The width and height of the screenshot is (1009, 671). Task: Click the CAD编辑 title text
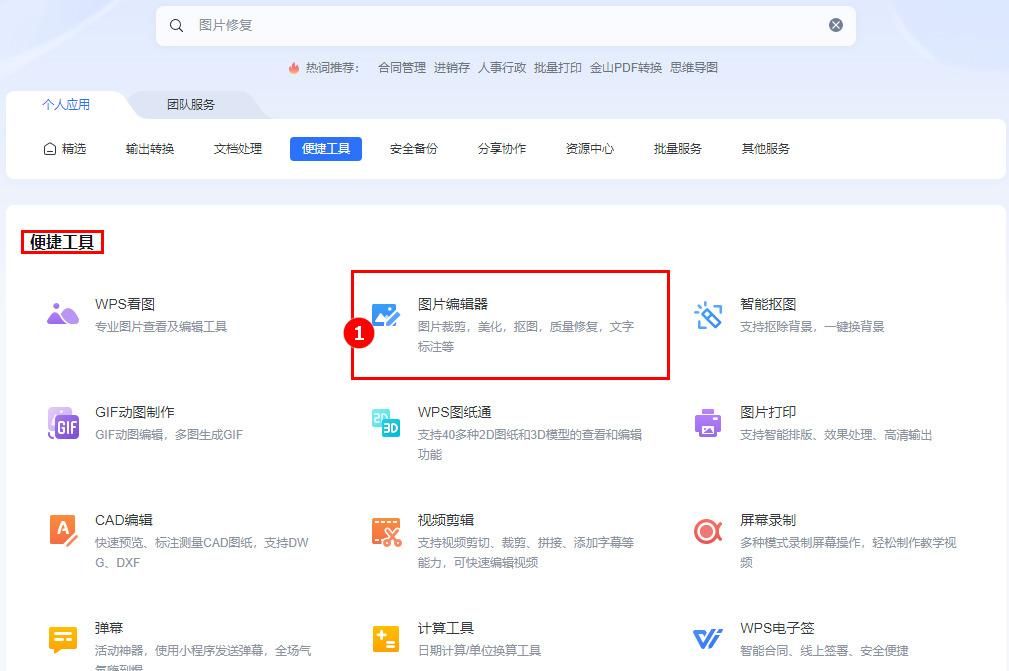coord(124,520)
